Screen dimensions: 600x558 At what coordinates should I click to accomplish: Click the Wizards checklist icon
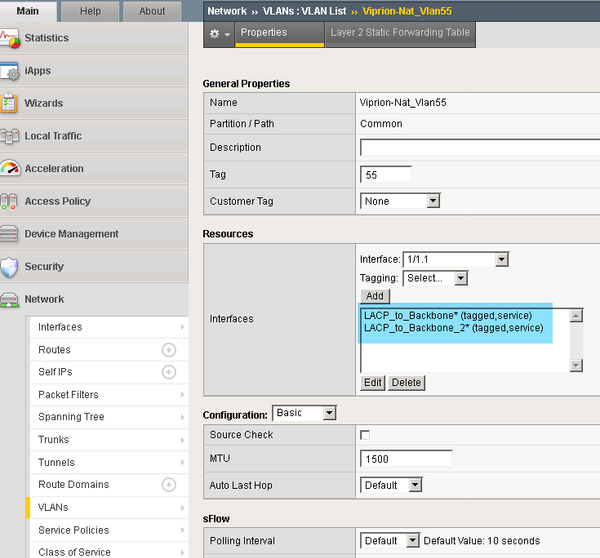[10, 103]
